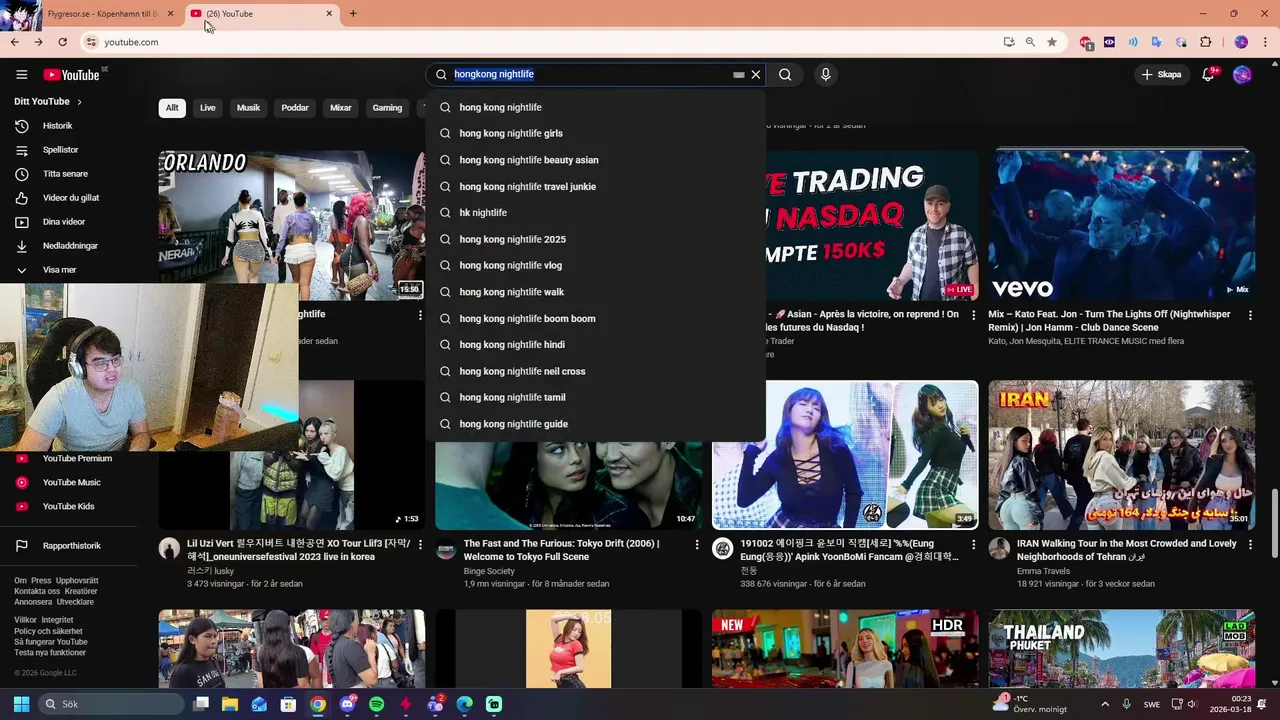Open Historik in the sidebar
This screenshot has height=720, width=1280.
[x=70, y=126]
